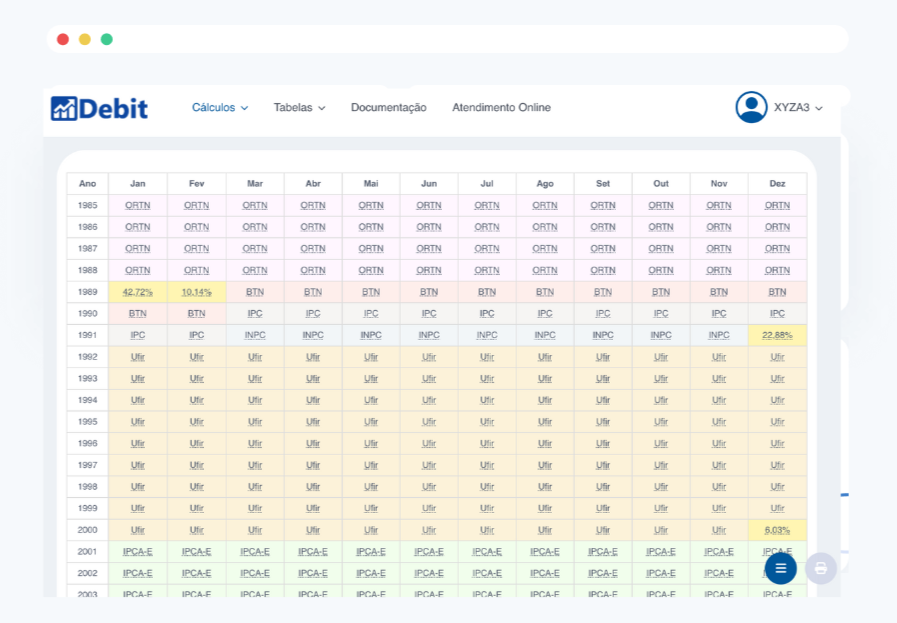Go to Documentação page
897x623 pixels.
pos(388,108)
